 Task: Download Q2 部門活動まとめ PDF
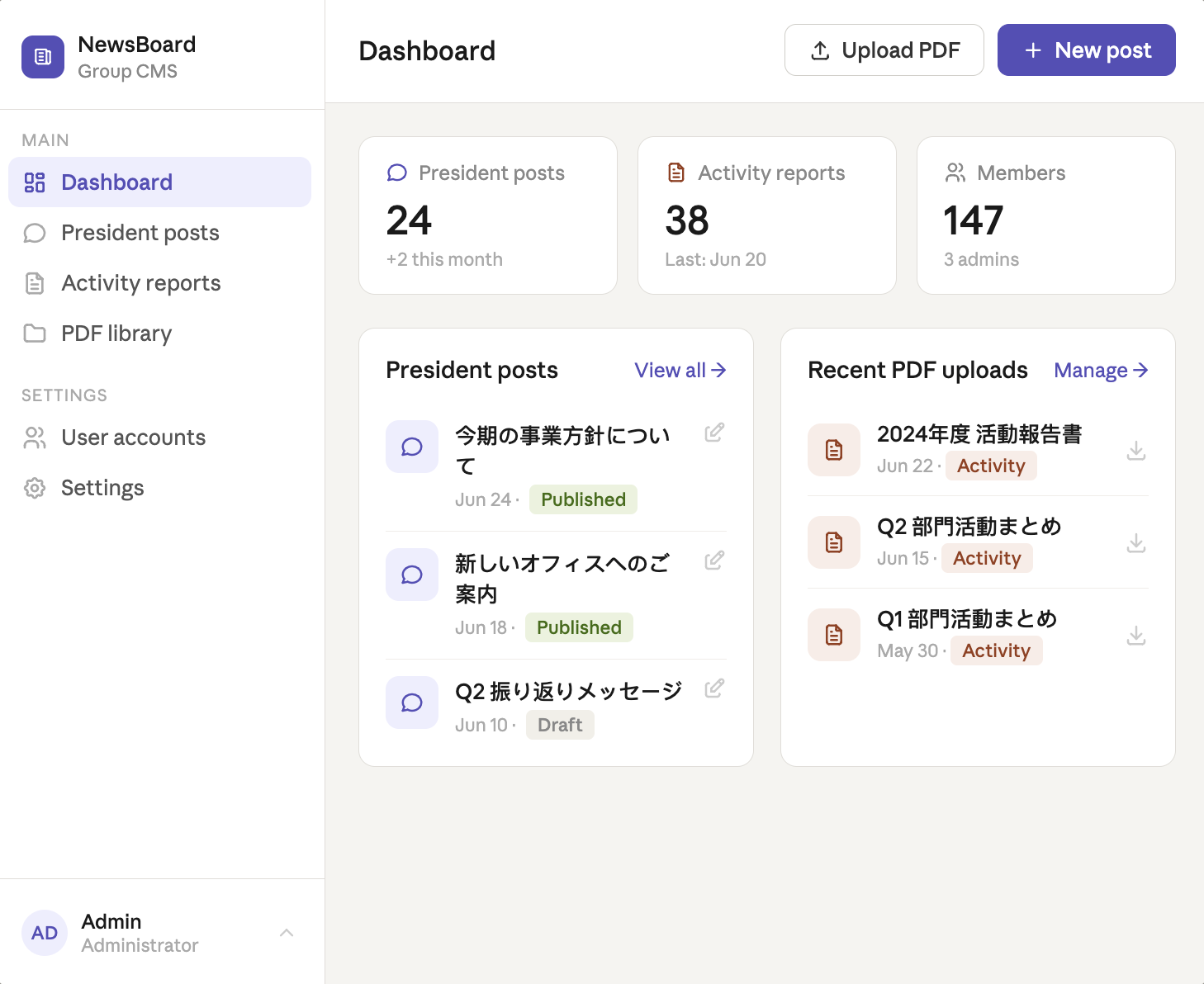pyautogui.click(x=1136, y=542)
